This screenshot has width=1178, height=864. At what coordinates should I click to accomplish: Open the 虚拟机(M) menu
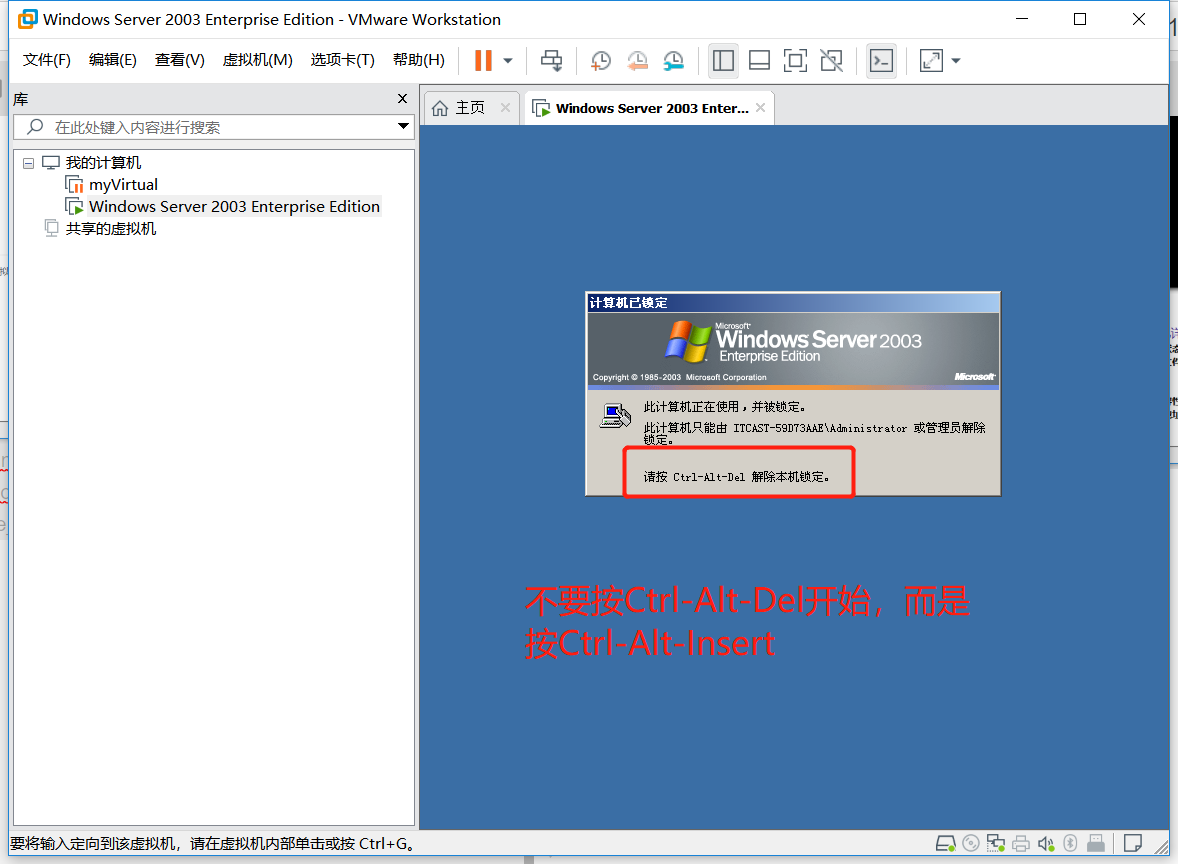(258, 60)
